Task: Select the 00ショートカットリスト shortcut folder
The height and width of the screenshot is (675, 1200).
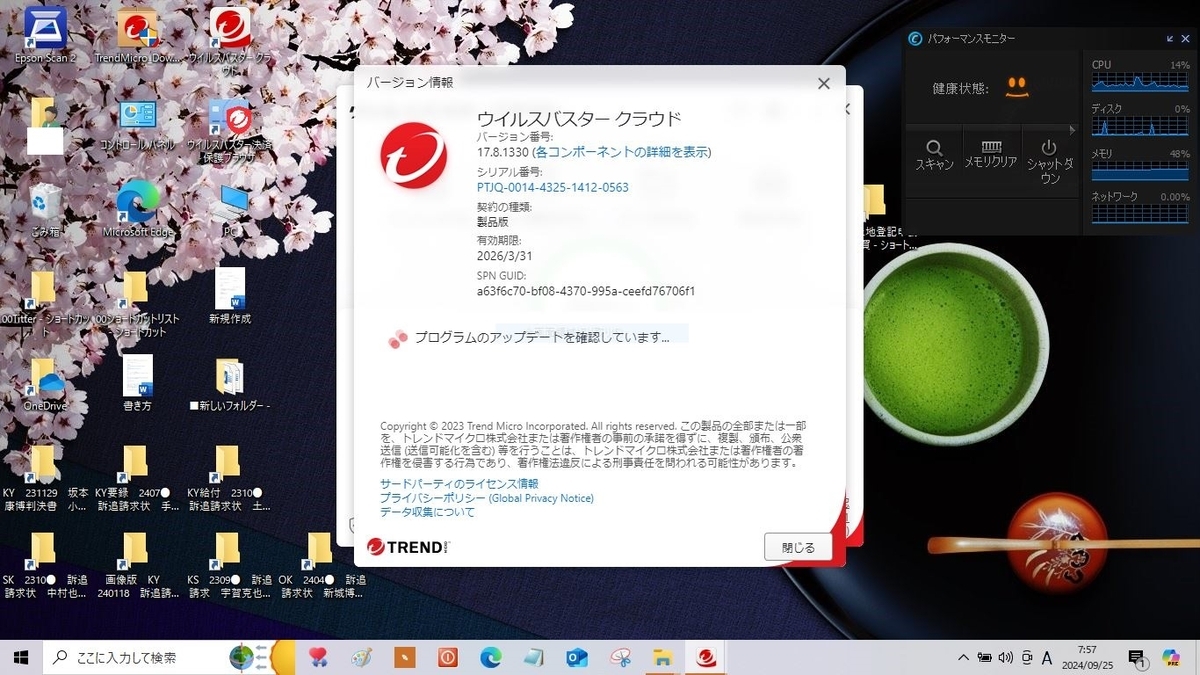Action: click(x=137, y=303)
